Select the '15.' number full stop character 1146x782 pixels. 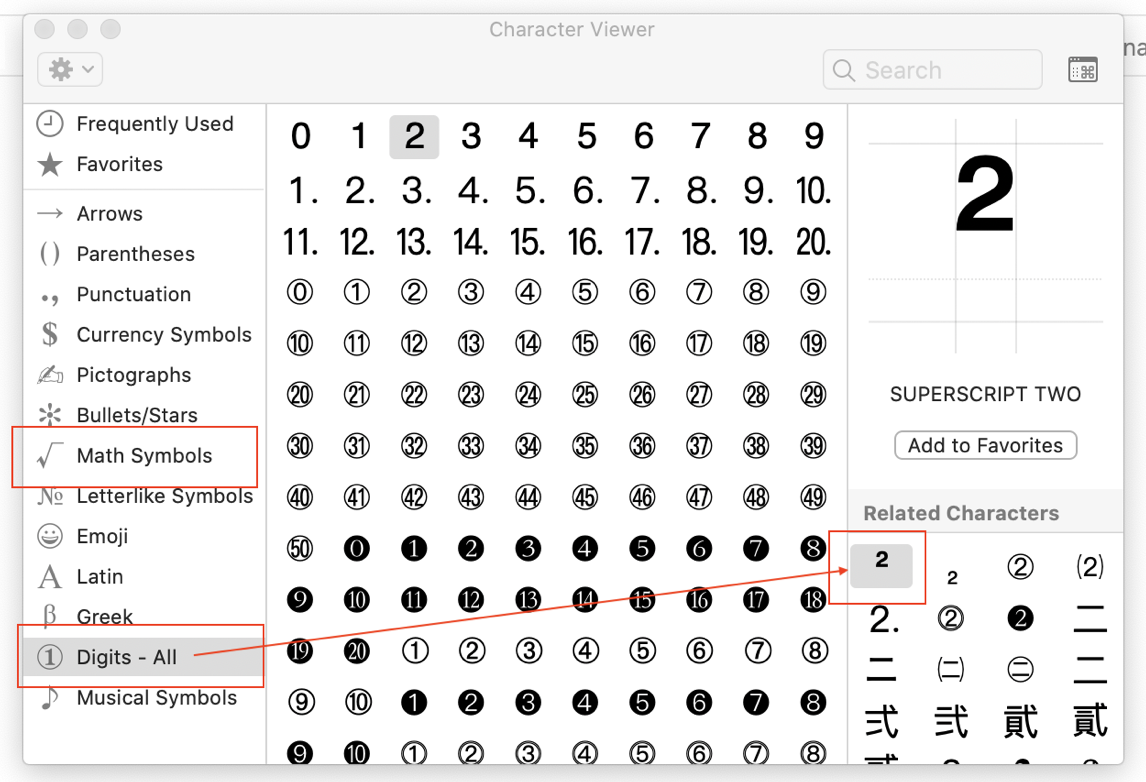(x=528, y=242)
